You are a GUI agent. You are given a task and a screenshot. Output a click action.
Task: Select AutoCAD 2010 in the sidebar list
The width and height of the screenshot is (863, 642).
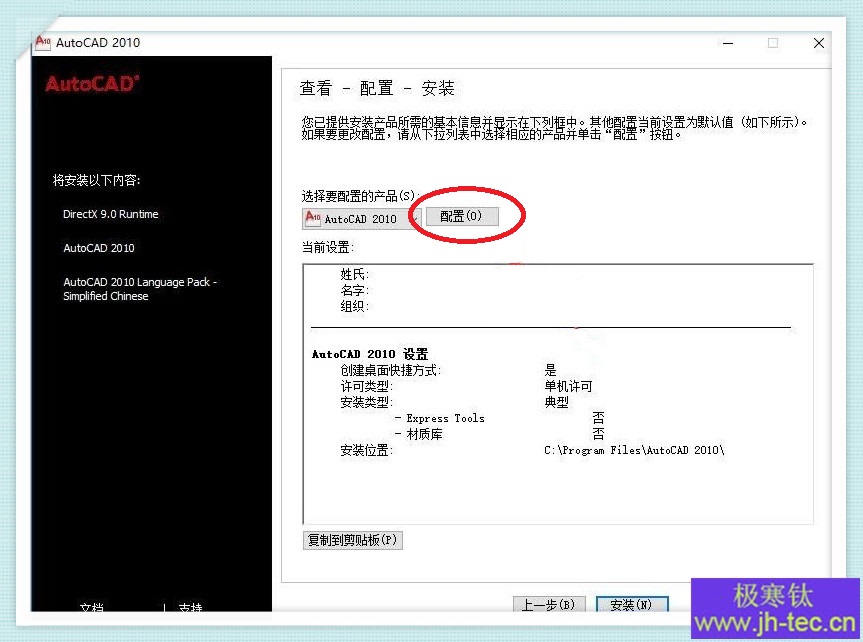99,248
